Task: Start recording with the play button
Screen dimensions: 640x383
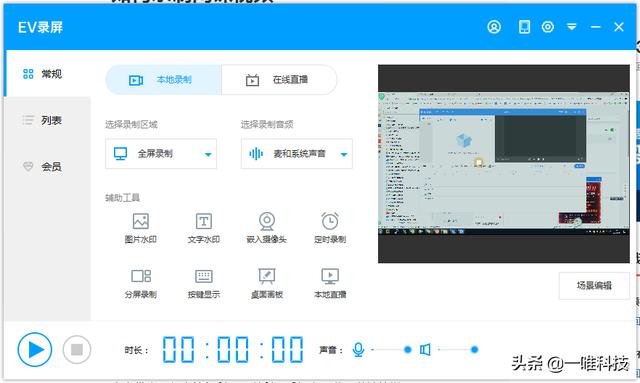Action: [35, 350]
